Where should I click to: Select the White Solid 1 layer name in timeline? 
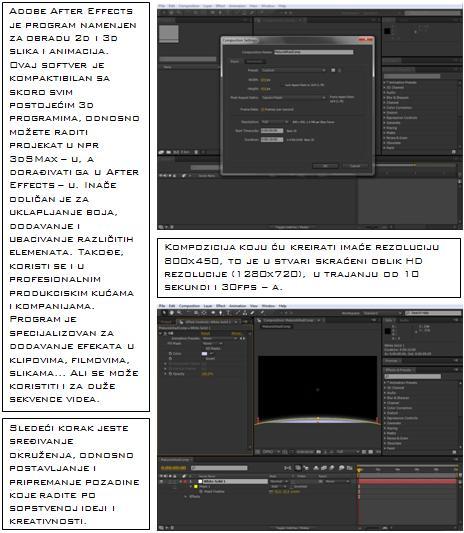235,481
